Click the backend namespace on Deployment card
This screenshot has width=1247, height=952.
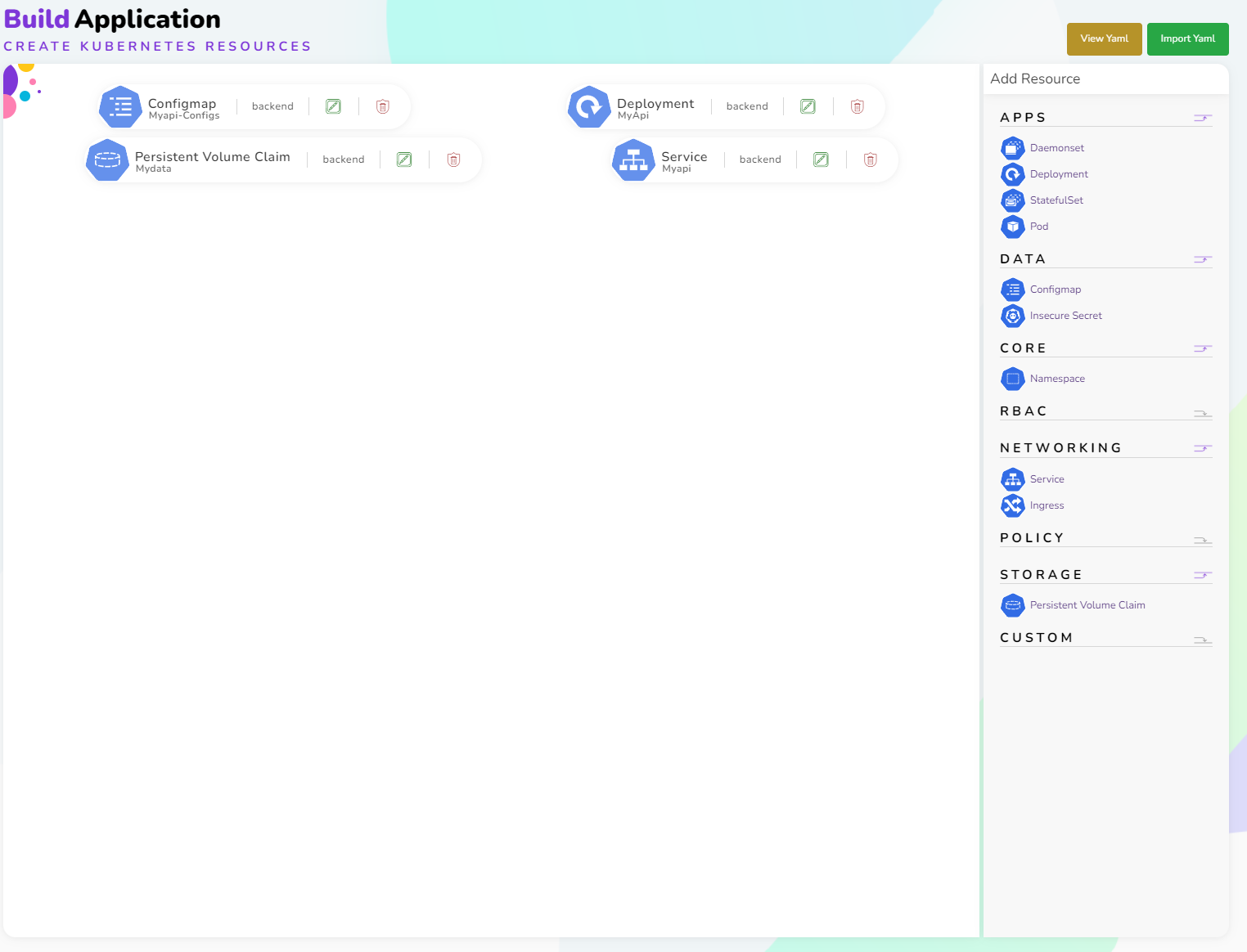coord(747,106)
